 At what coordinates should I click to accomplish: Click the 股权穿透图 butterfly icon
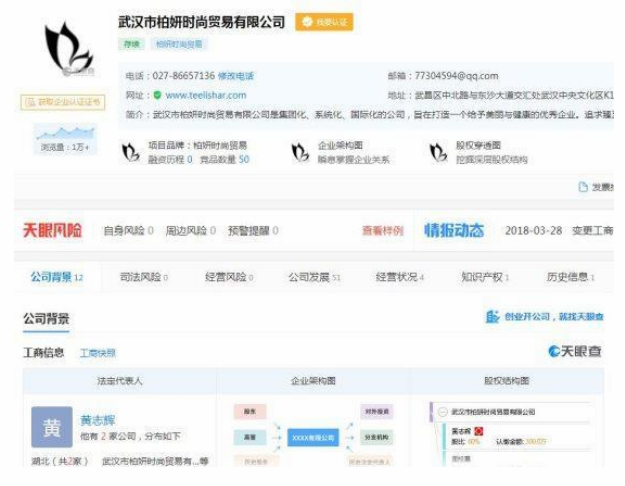click(437, 152)
